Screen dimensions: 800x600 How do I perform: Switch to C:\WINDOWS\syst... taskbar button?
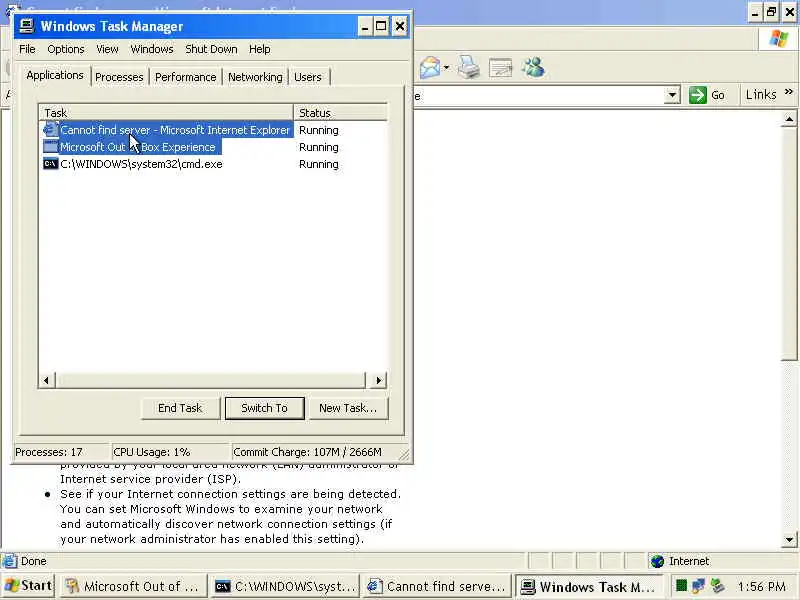pos(285,586)
